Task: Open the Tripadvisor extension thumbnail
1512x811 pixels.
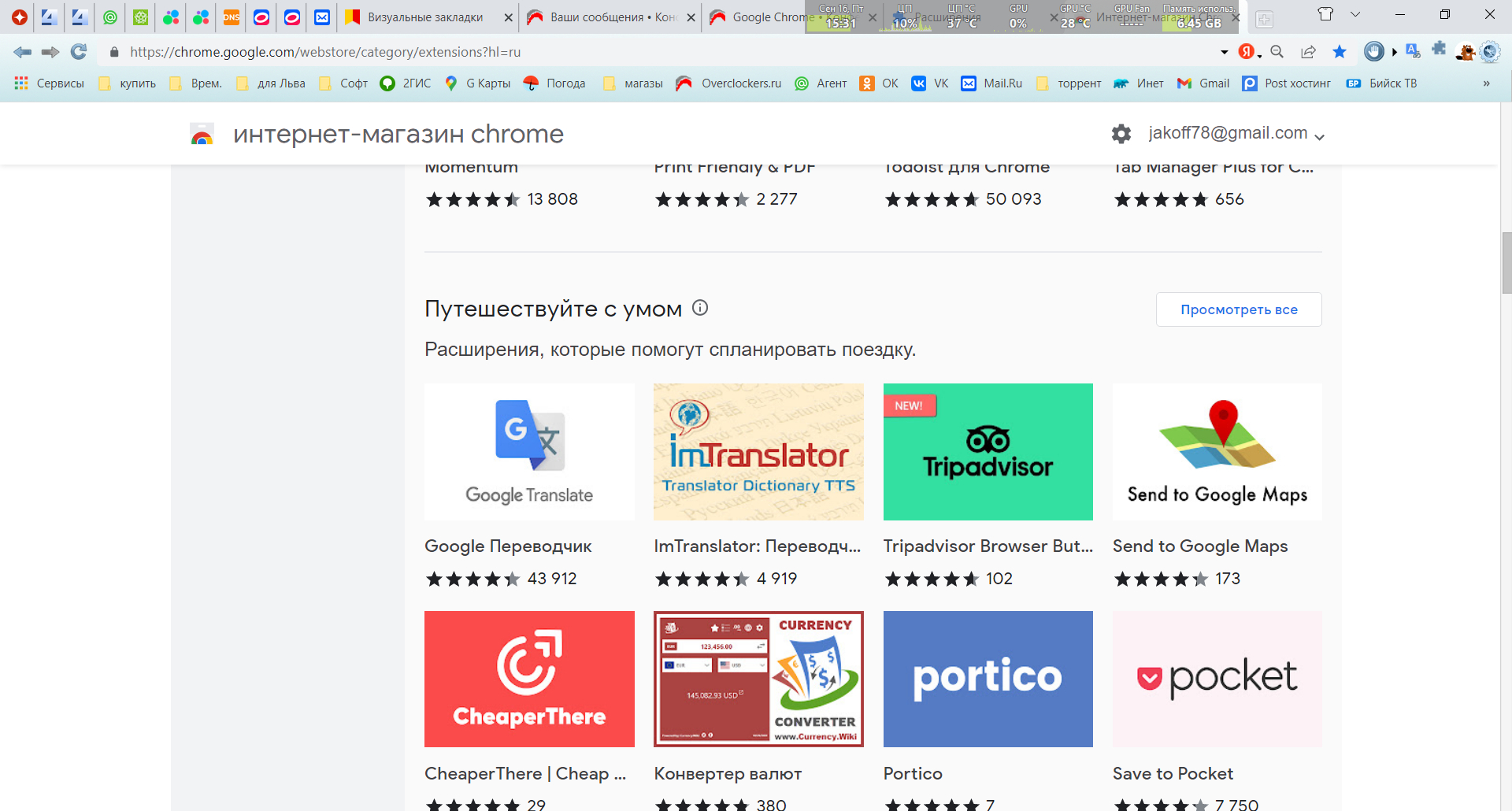Action: point(988,452)
